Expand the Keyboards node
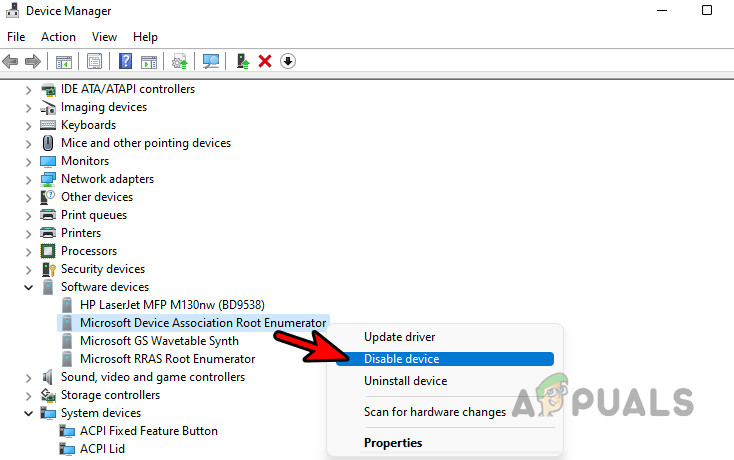Viewport: 734px width, 460px height. click(29, 125)
